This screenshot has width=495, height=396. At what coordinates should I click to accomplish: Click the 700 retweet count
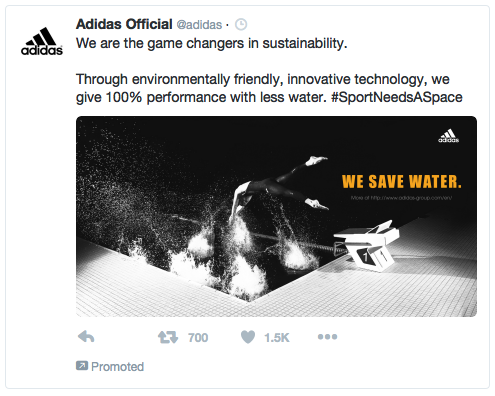198,338
